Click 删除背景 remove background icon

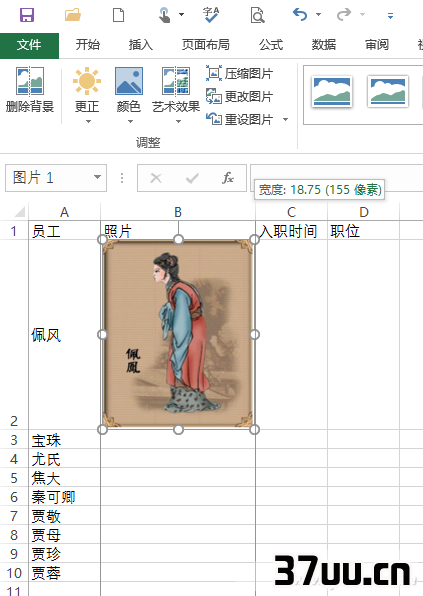click(30, 81)
